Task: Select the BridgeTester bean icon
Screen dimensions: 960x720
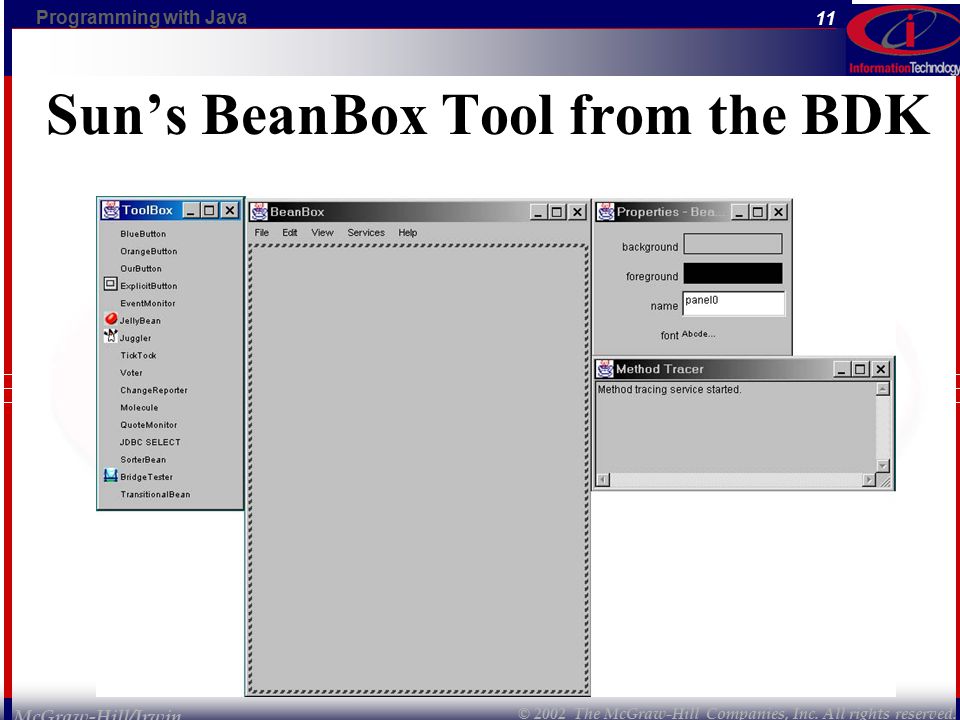Action: [x=110, y=475]
